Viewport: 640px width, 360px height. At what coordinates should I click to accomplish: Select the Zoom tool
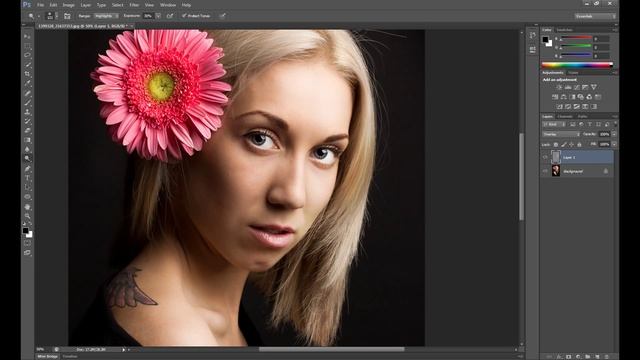27,216
